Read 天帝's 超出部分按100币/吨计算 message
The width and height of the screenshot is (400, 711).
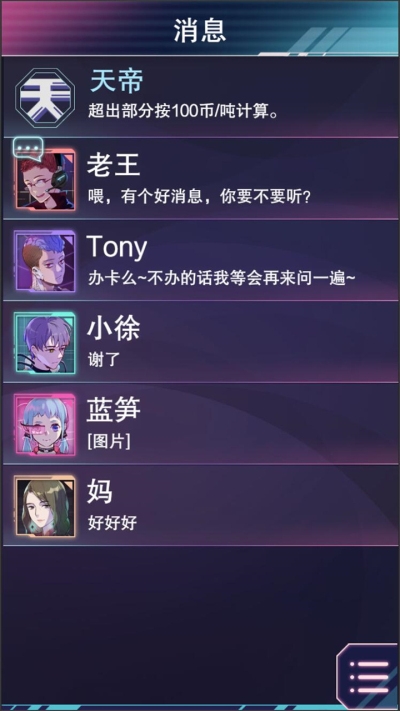point(183,111)
